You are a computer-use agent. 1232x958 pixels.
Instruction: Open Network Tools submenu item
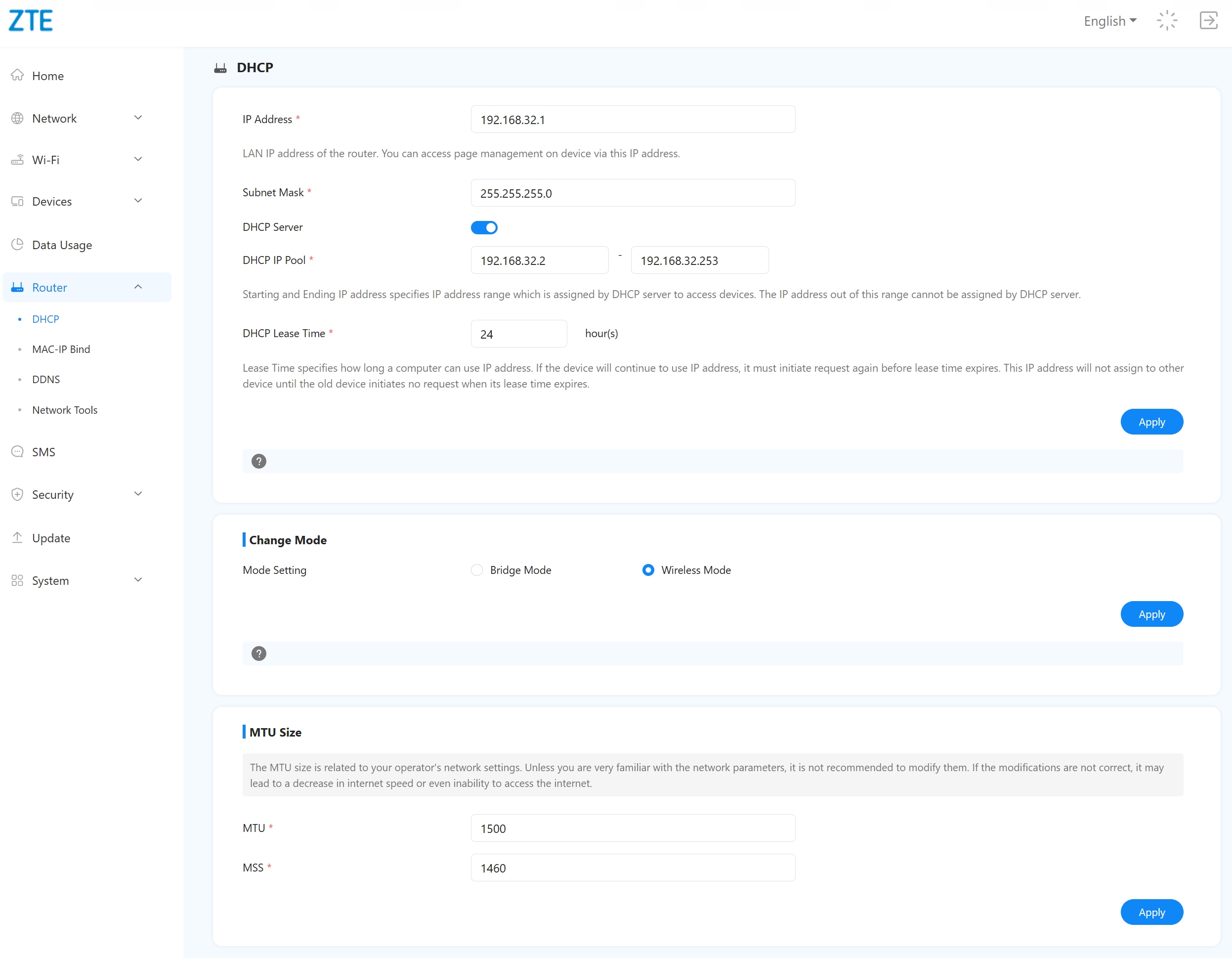[64, 410]
